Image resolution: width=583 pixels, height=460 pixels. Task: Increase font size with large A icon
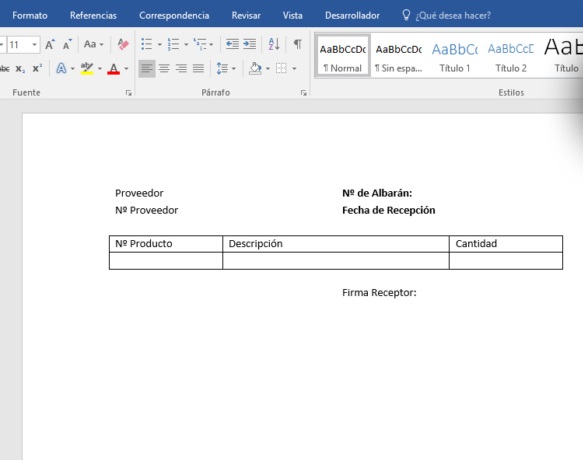coord(50,45)
